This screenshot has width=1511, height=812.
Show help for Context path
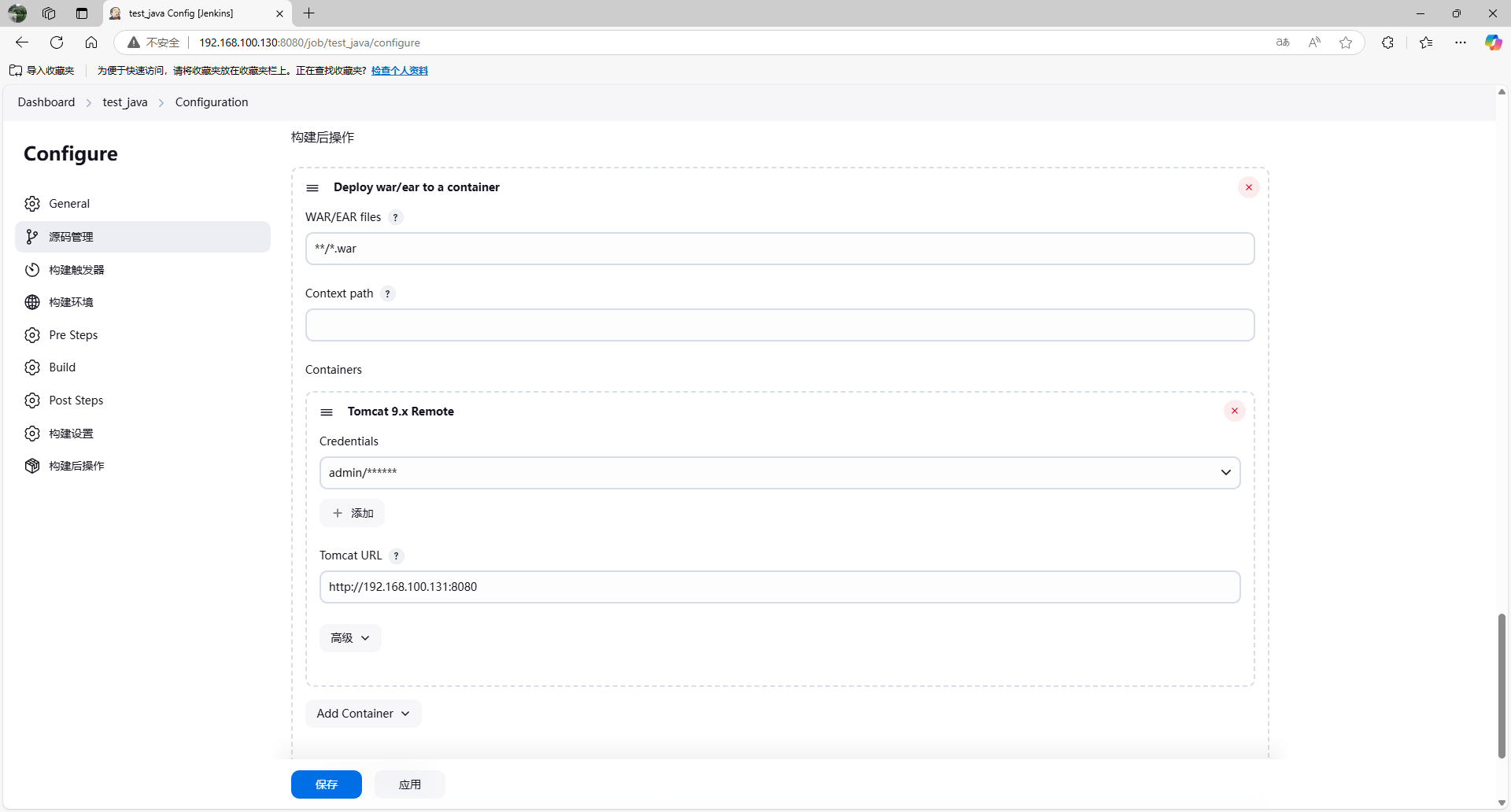387,293
